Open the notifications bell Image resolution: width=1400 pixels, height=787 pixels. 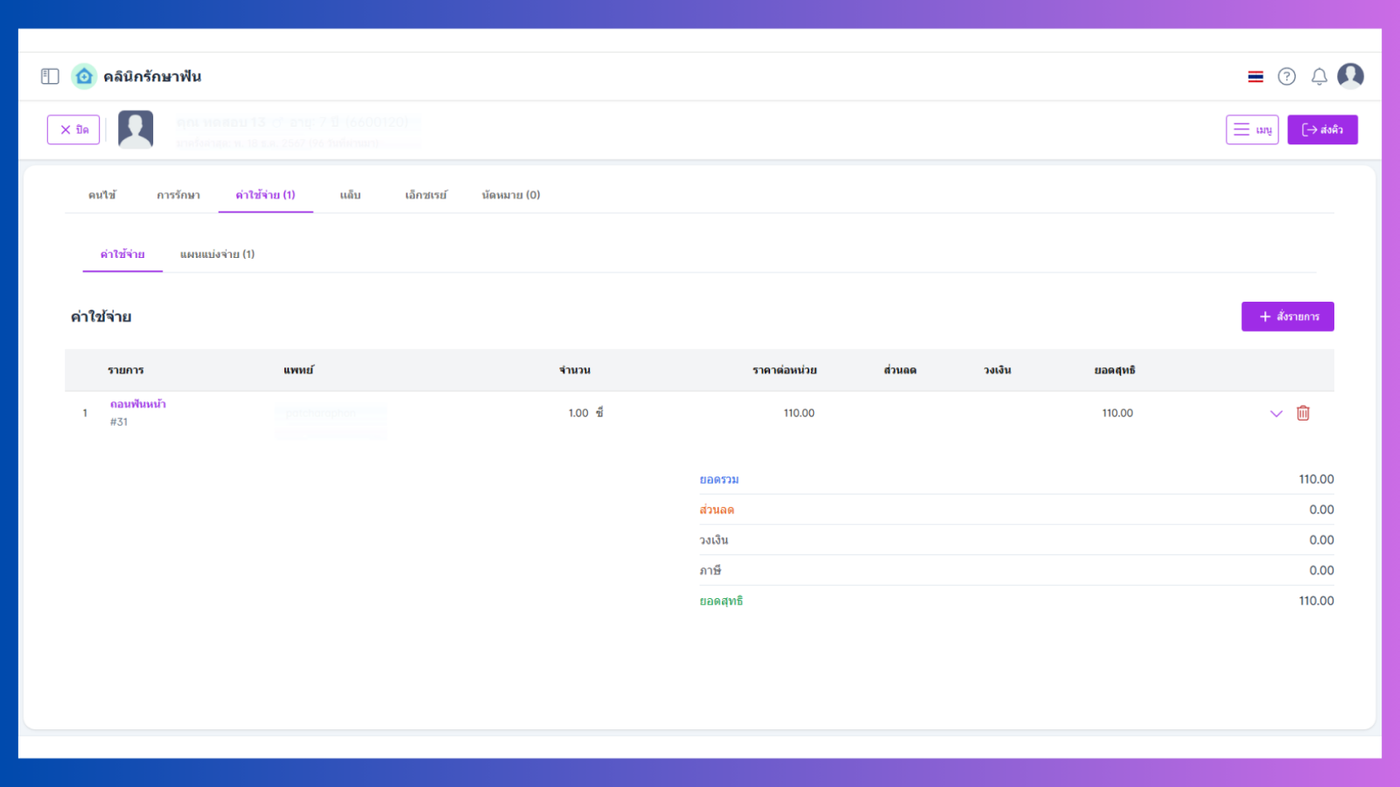coord(1319,77)
